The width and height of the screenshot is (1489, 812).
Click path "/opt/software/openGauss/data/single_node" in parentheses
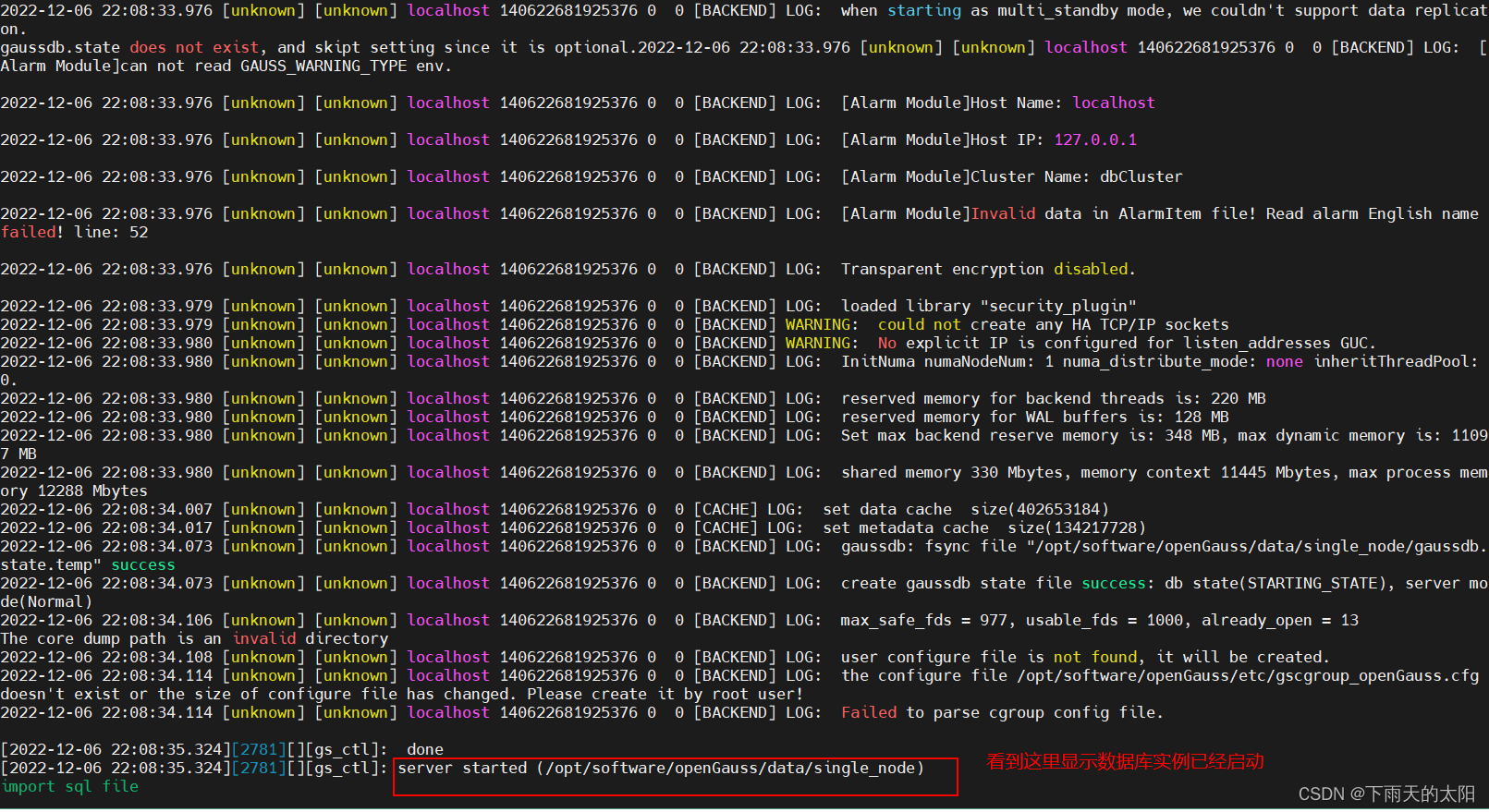pos(730,769)
